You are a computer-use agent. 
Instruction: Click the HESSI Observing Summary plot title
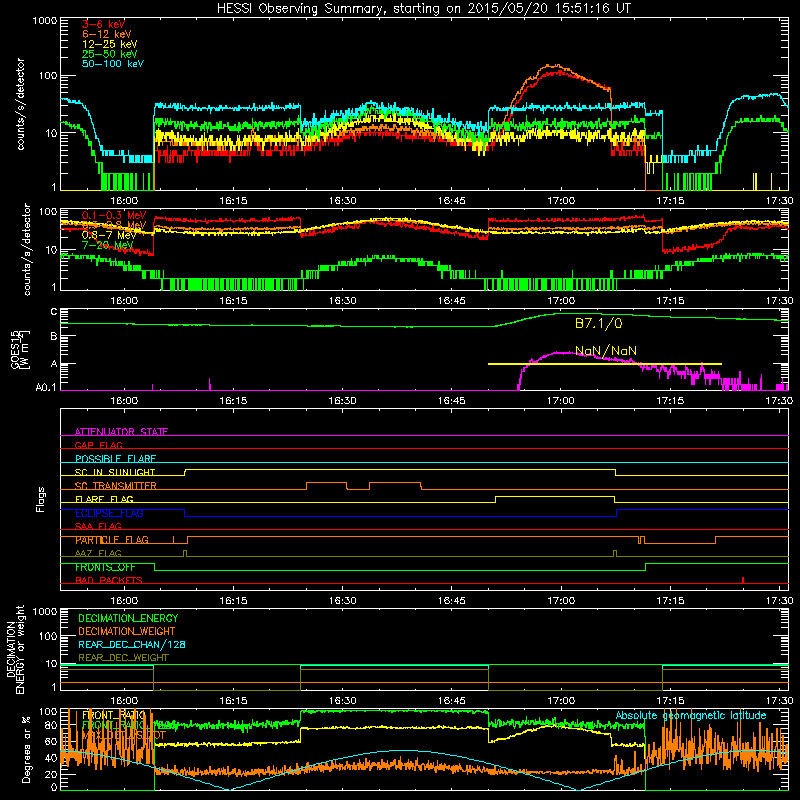pyautogui.click(x=423, y=9)
